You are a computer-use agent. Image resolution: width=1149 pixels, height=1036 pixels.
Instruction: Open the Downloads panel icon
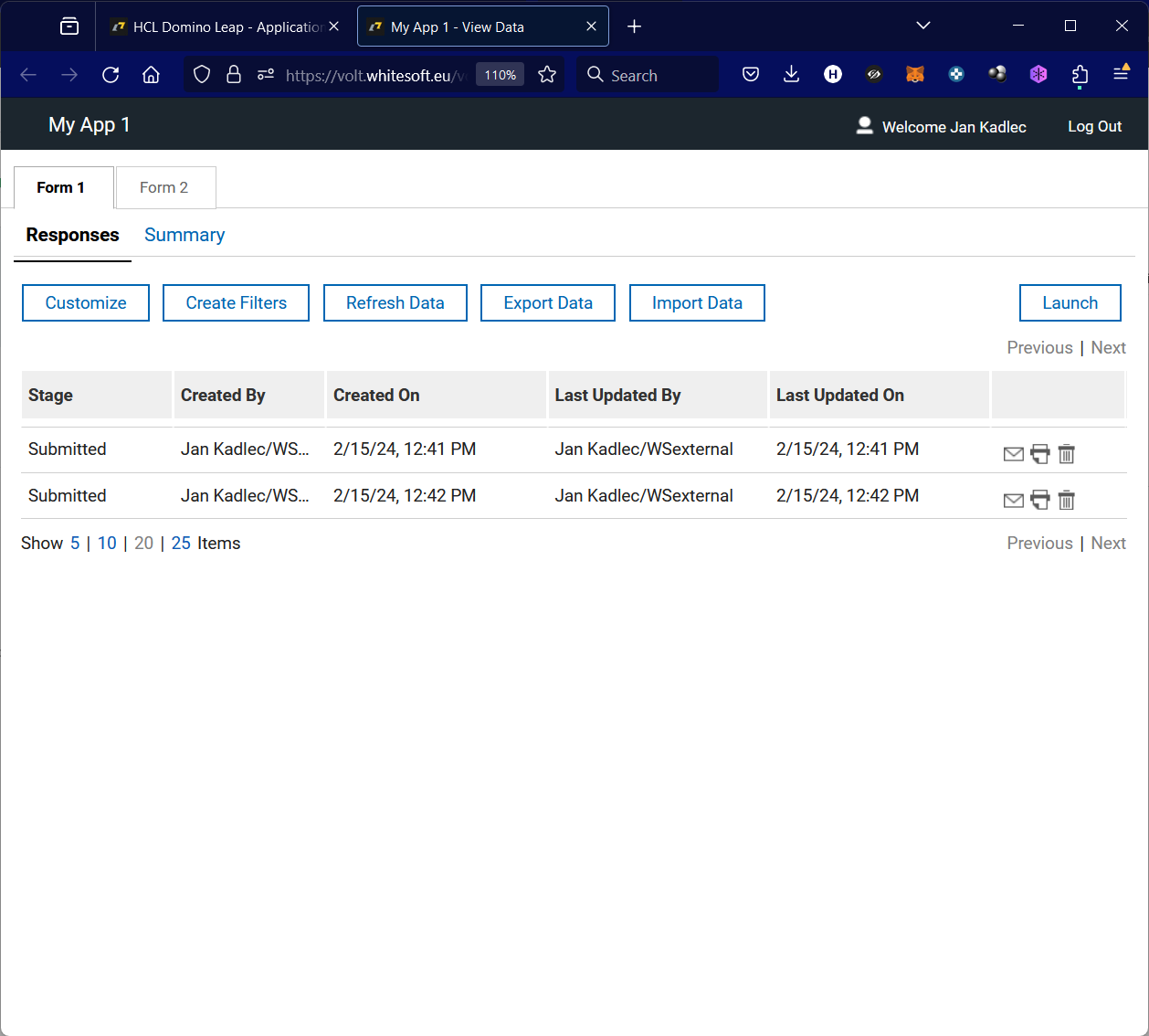coord(791,74)
